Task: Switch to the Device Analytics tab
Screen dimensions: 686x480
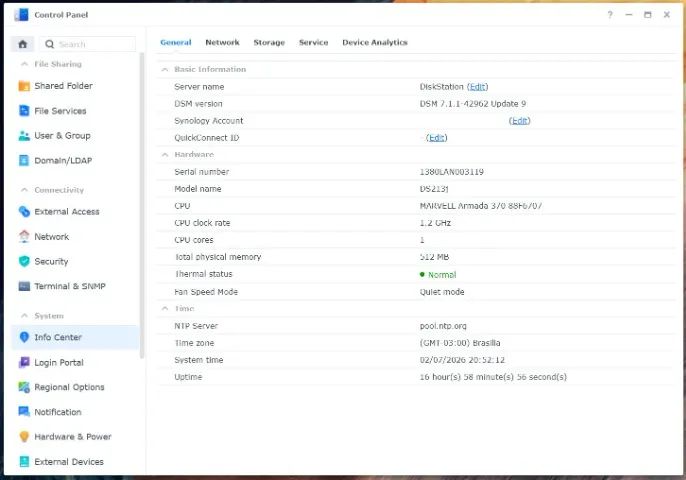Action: [x=375, y=42]
